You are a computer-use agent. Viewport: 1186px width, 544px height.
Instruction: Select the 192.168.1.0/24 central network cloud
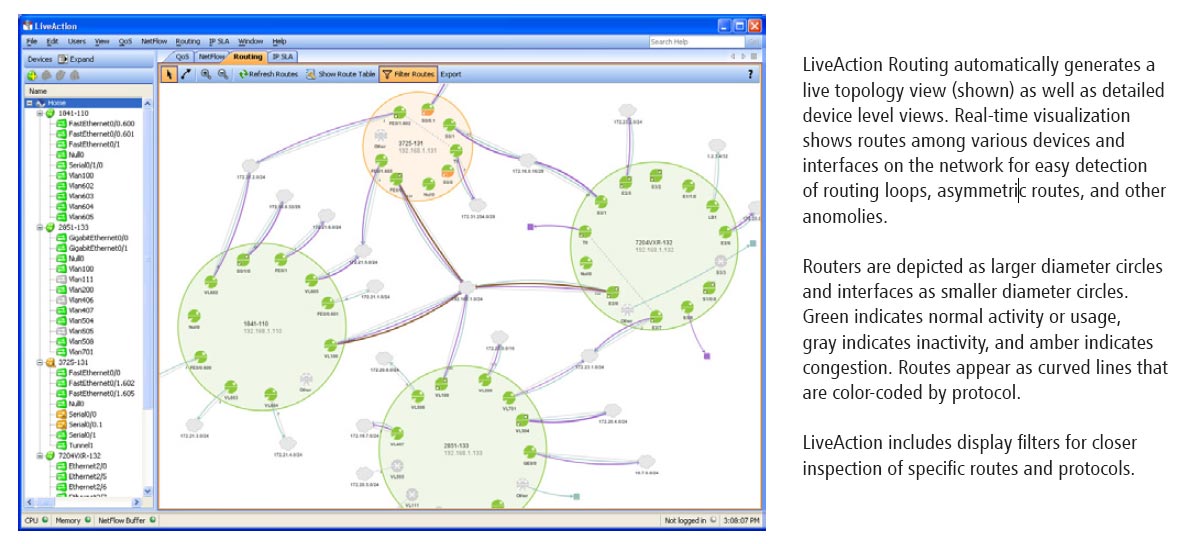coord(467,289)
